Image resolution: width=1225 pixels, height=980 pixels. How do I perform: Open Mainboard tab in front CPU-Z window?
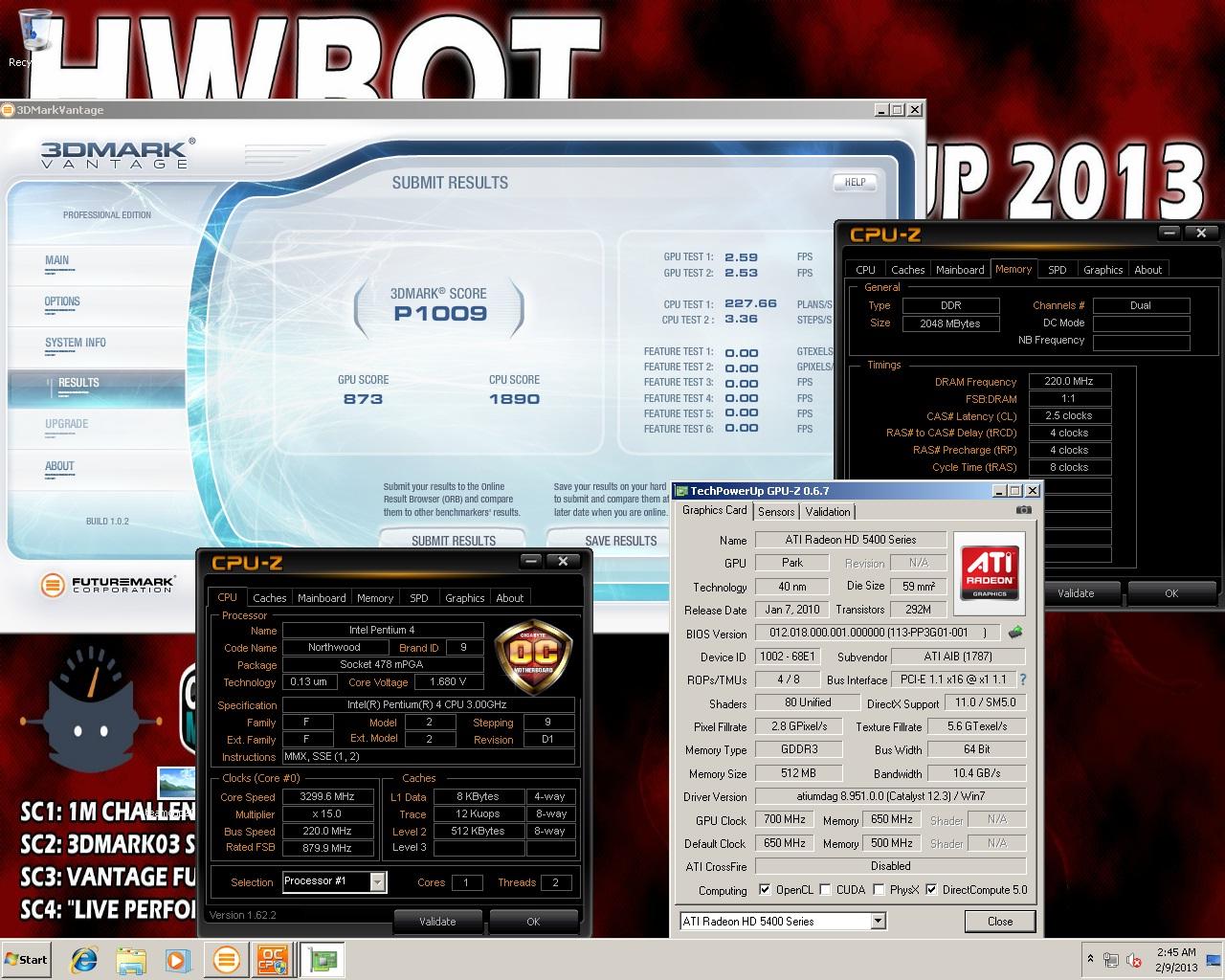[322, 598]
